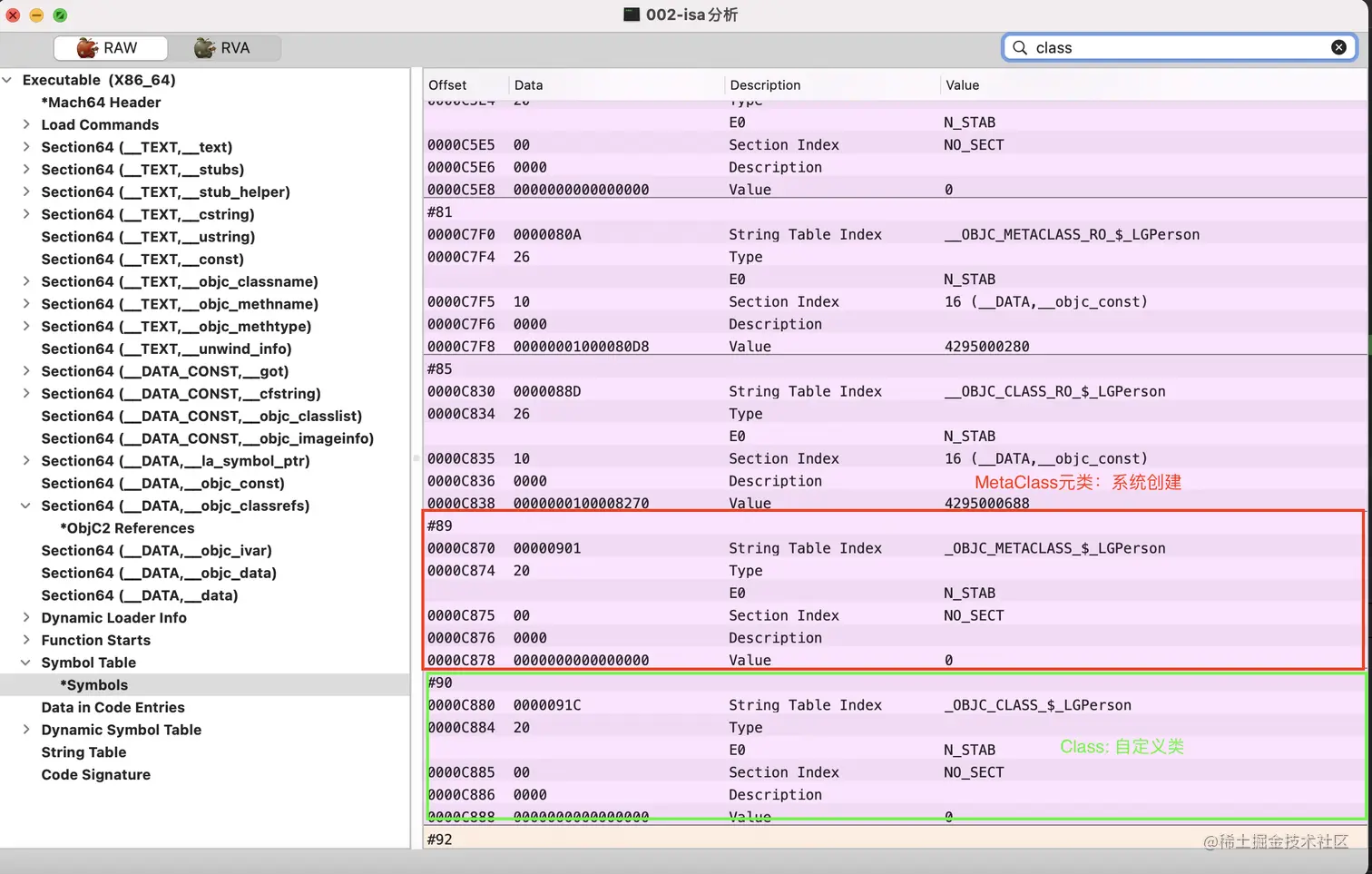1372x874 pixels.
Task: Select Section64 (__DATA_CONST,__got) label
Action: coord(164,371)
